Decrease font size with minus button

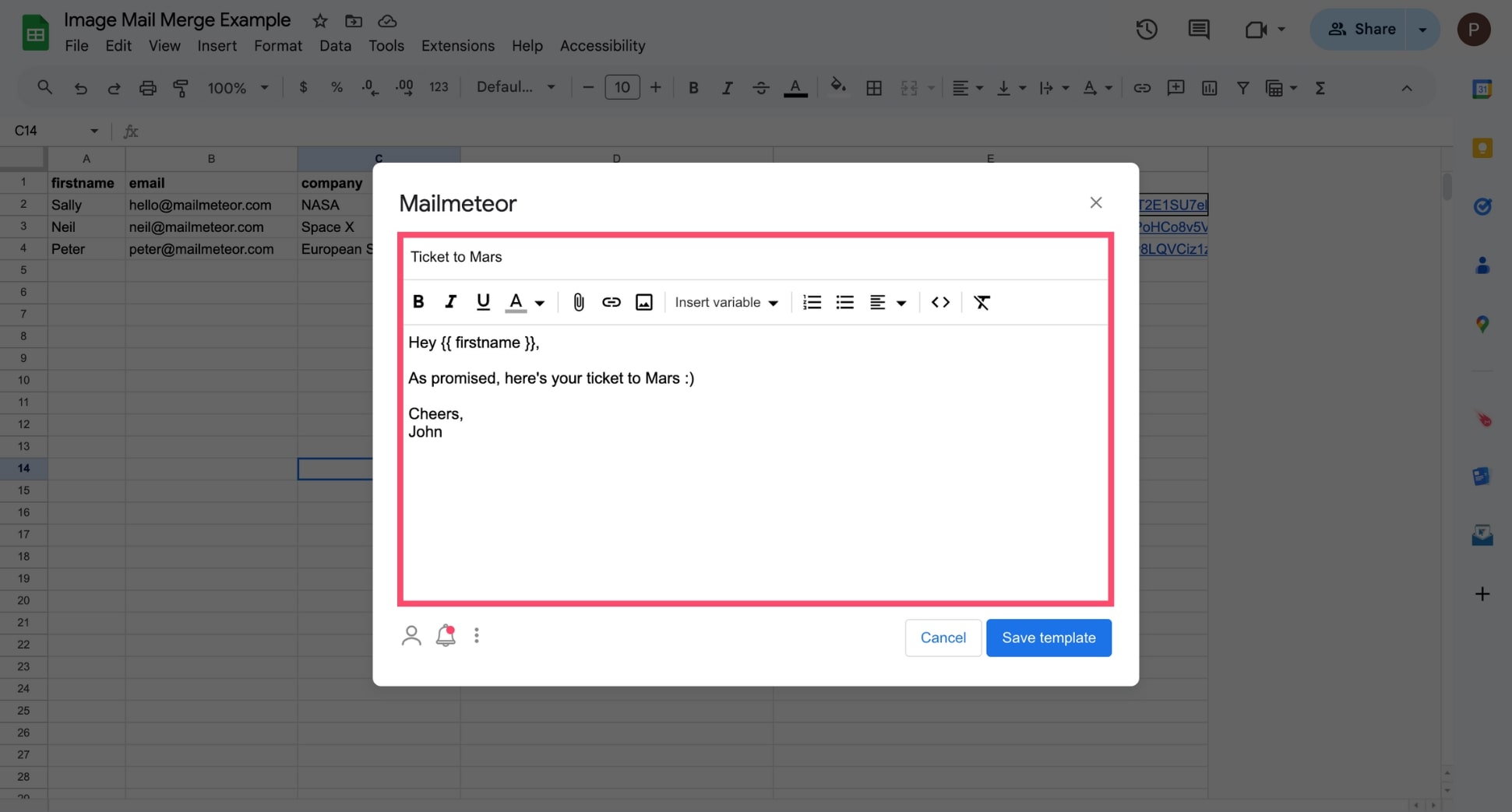588,87
